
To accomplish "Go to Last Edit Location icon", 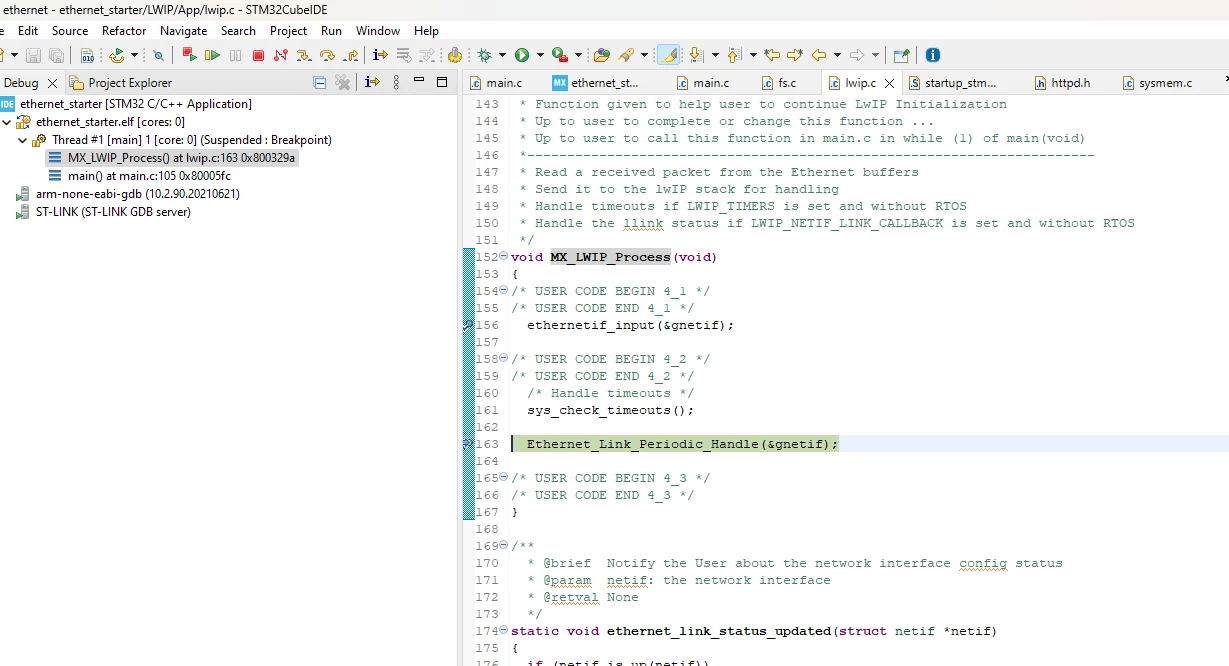I will pyautogui.click(x=772, y=55).
